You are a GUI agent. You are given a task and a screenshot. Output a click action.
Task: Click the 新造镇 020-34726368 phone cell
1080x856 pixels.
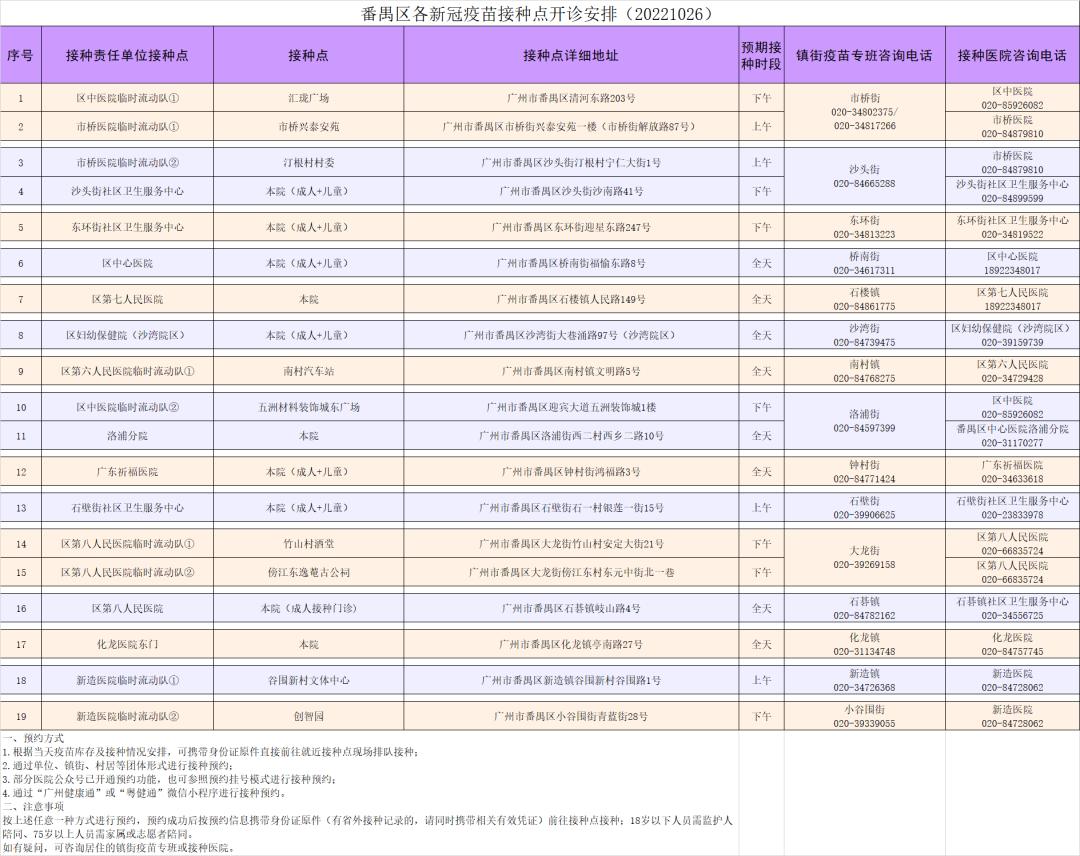[864, 680]
